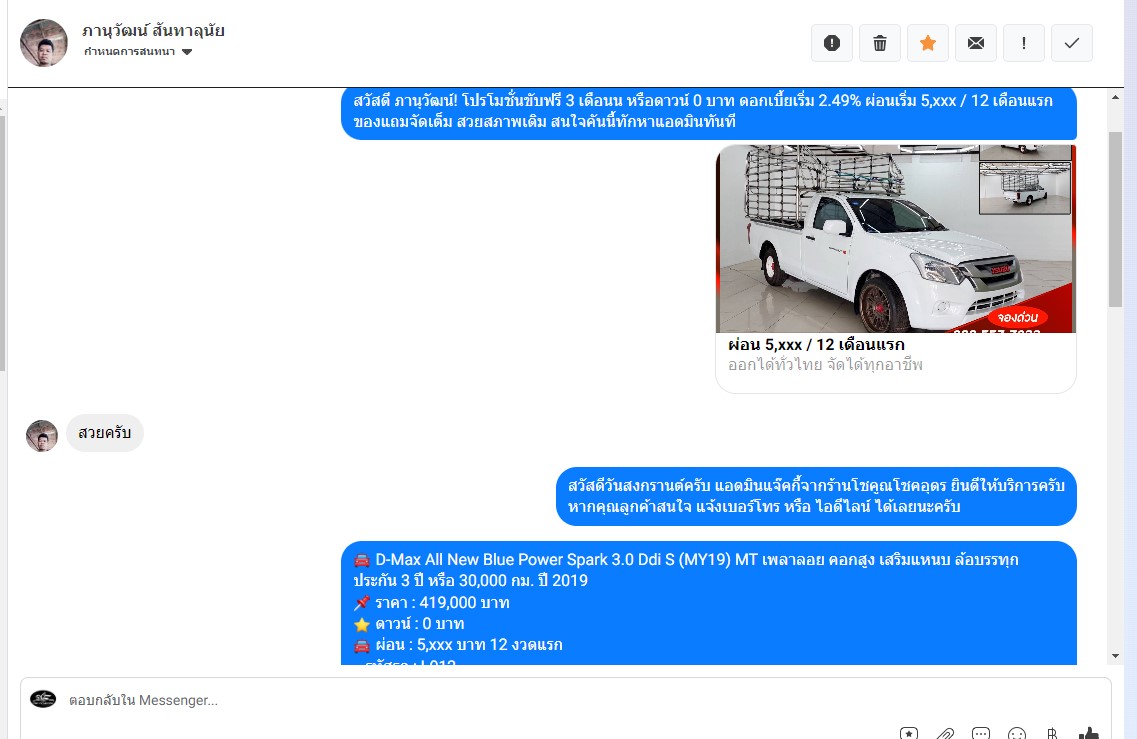This screenshot has height=739, width=1137.
Task: Mark conversation done with checkmark button
Action: coord(1072,43)
